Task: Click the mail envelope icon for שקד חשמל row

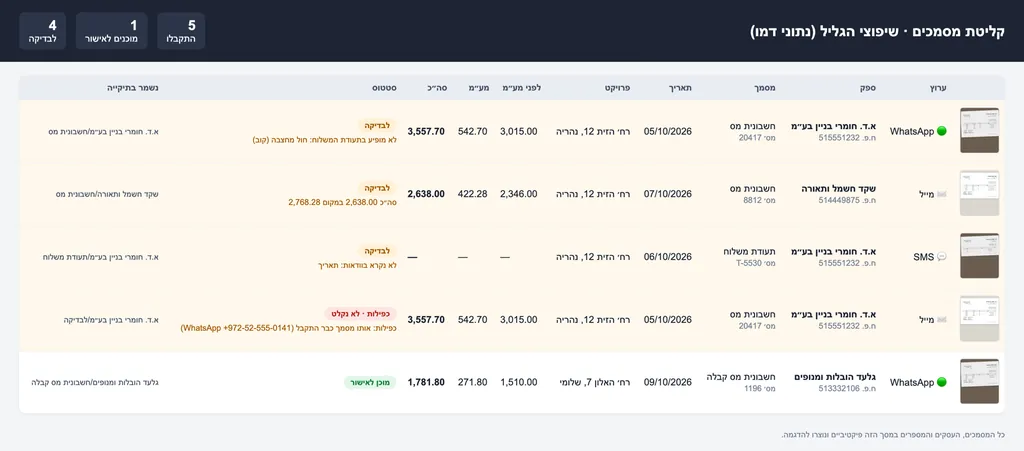Action: click(941, 194)
